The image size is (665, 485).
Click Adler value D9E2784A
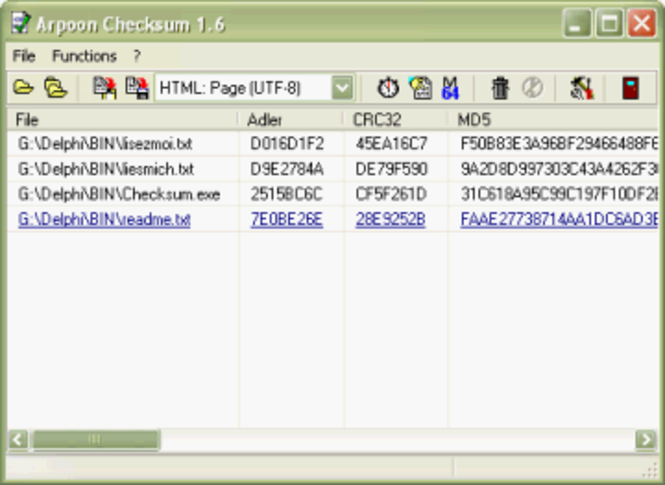click(x=287, y=169)
